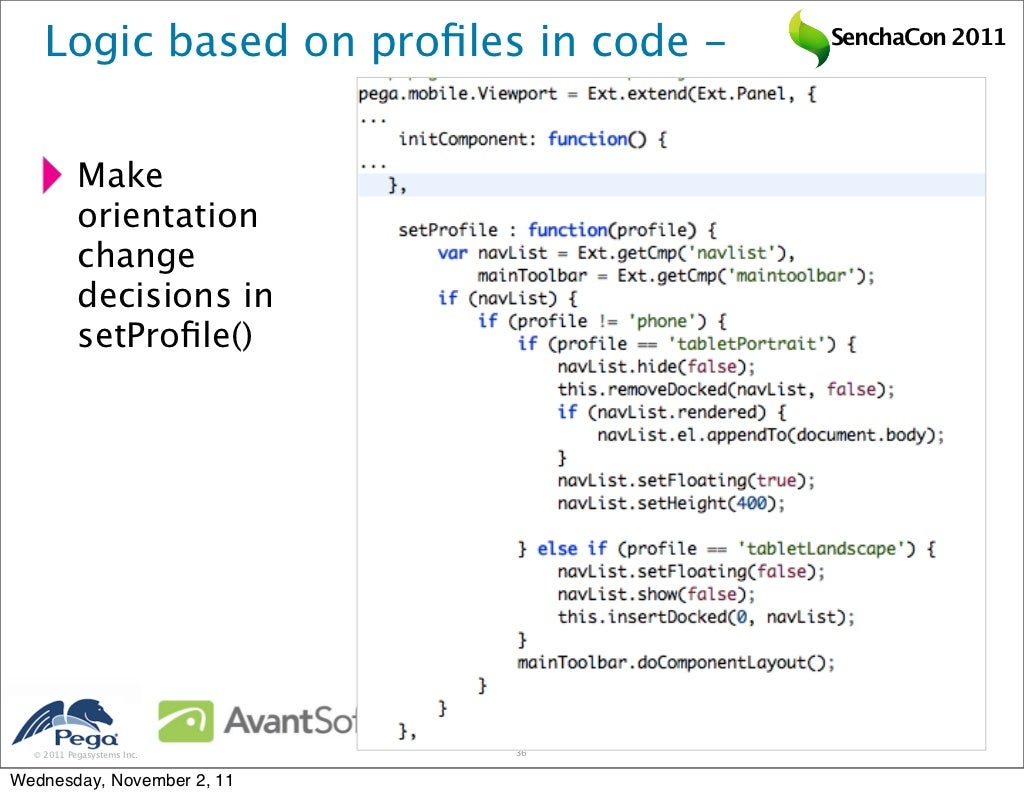
Task: Click the 'AvantSo' company name text
Action: 290,721
